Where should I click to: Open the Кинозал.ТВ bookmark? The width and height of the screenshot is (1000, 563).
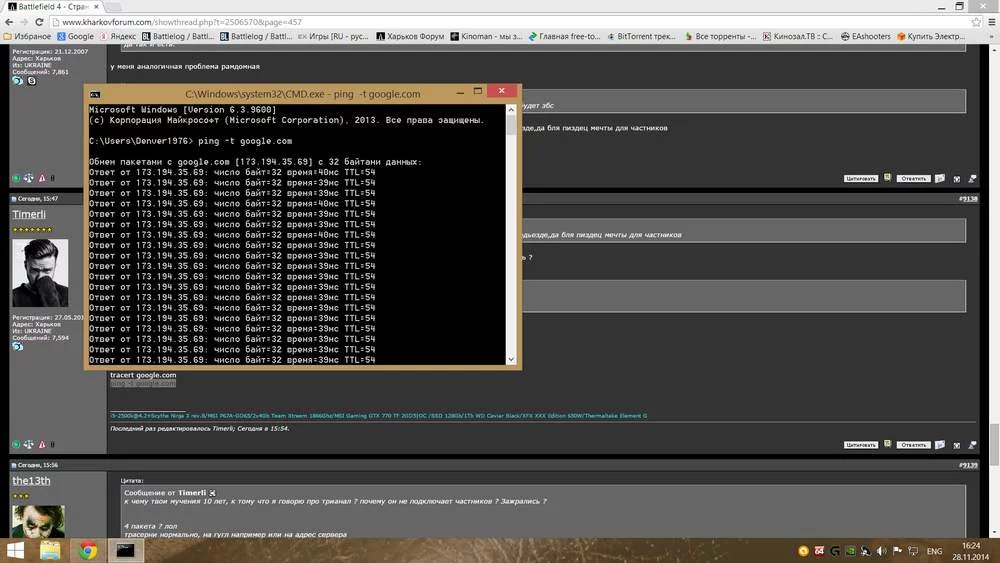coord(798,36)
